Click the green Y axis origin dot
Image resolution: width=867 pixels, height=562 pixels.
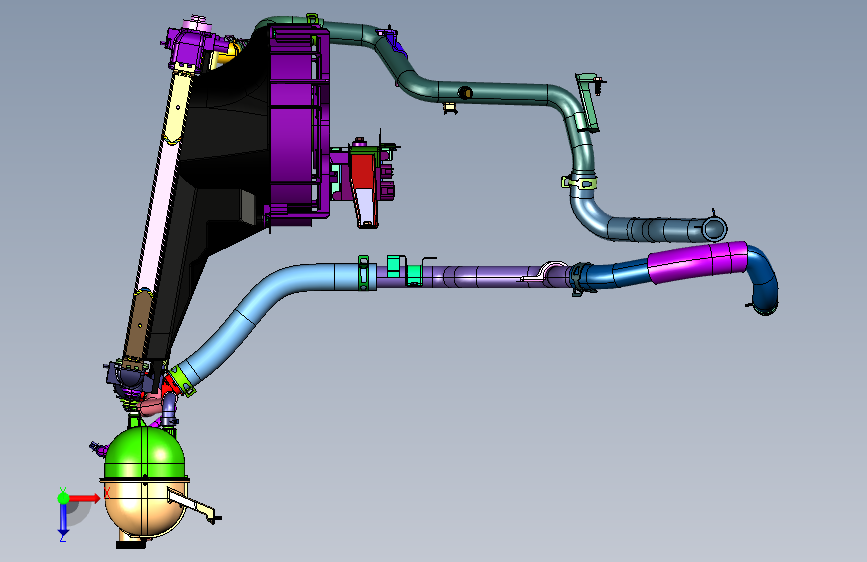63,498
